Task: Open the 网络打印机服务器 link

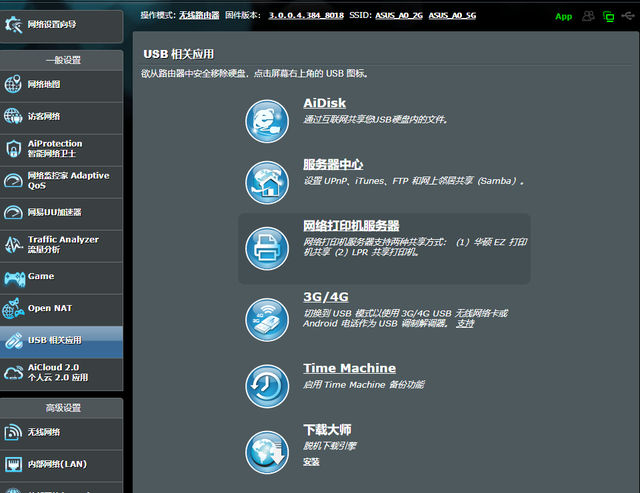Action: coord(351,226)
